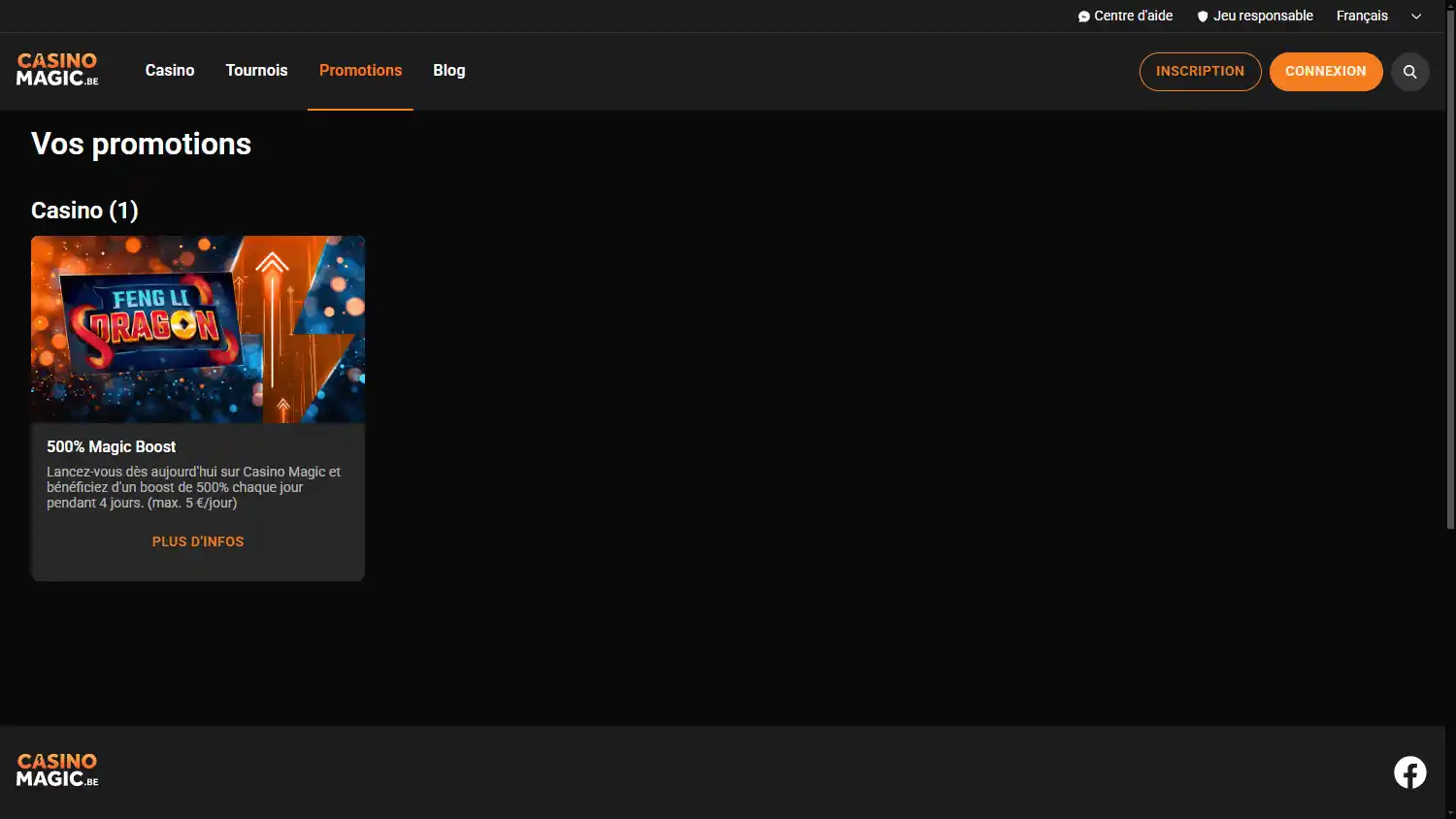The image size is (1456, 819).
Task: Click the Magic Boost description text
Action: point(194,487)
